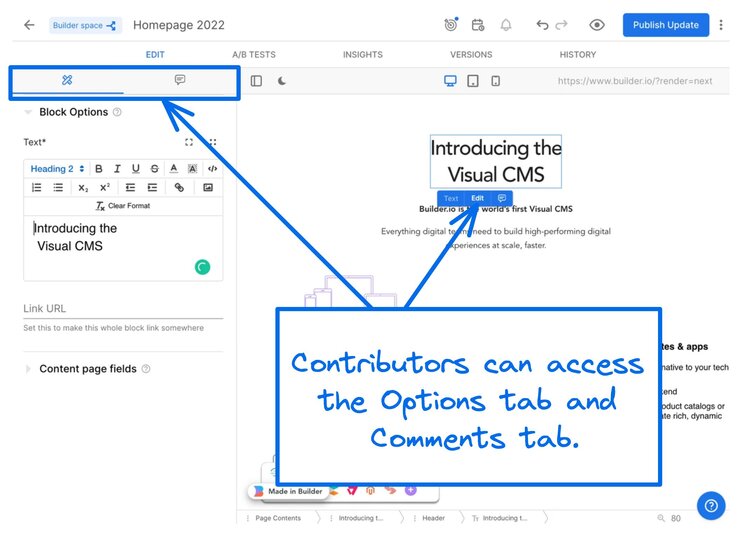Toggle the sidebar panel layout icon
This screenshot has width=740, height=534.
click(256, 81)
